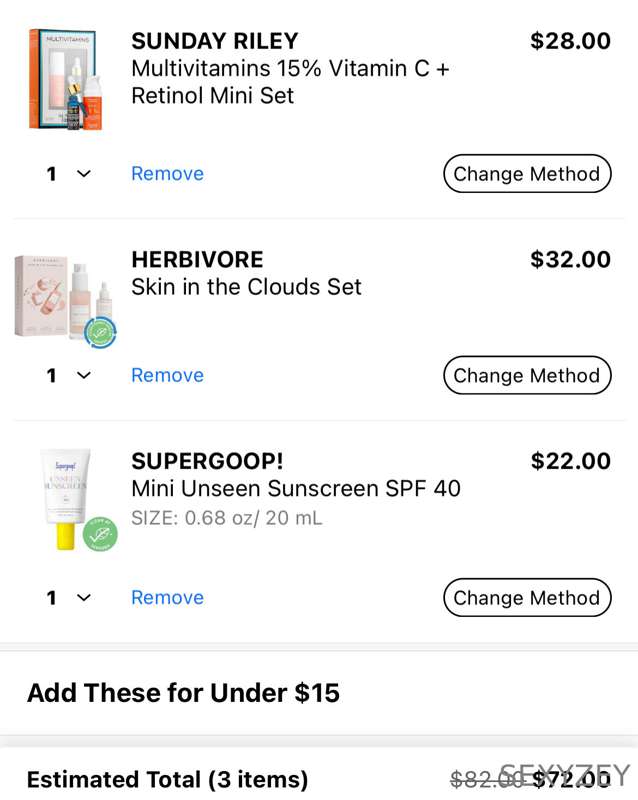
Task: Remove the Herbivore Skin in the Clouds Set
Action: [167, 375]
